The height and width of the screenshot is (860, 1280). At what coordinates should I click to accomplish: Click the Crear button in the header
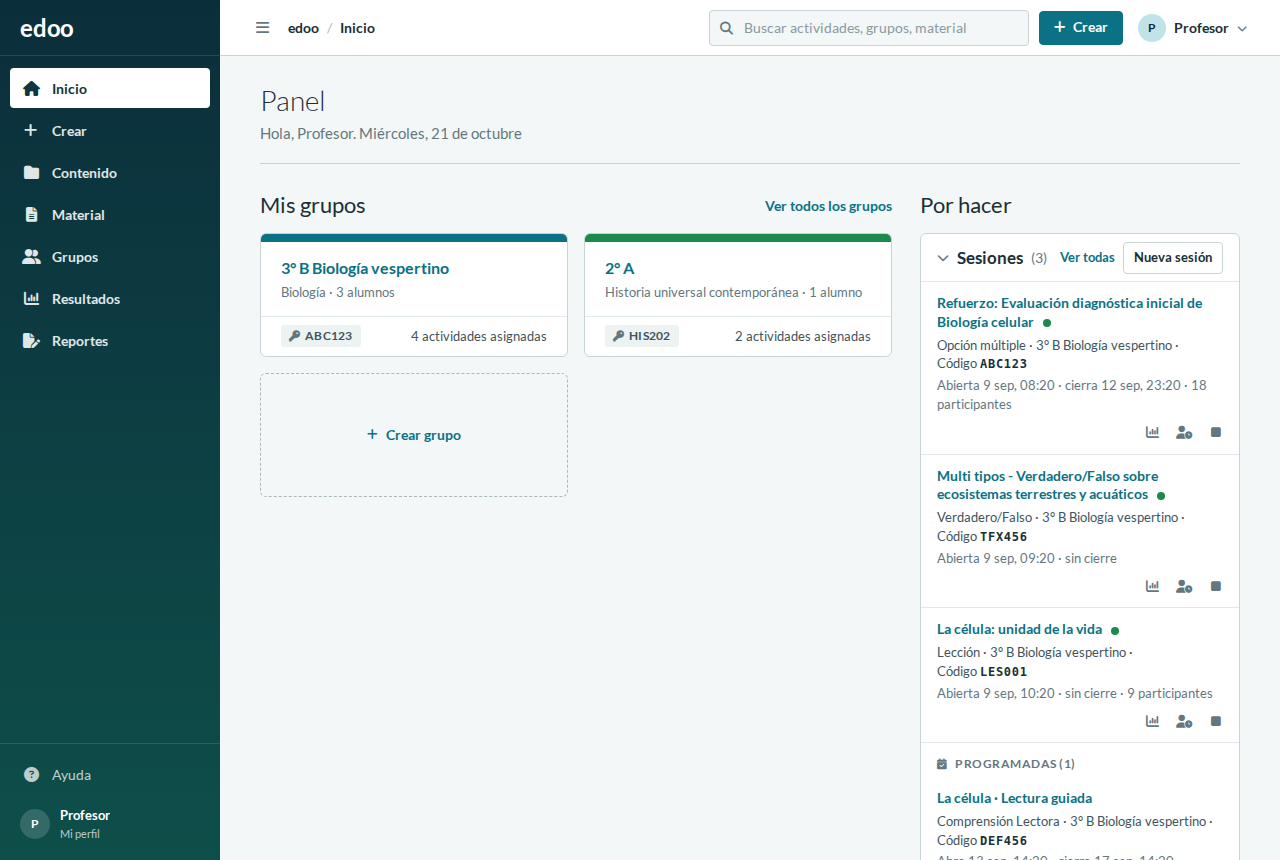click(1081, 28)
